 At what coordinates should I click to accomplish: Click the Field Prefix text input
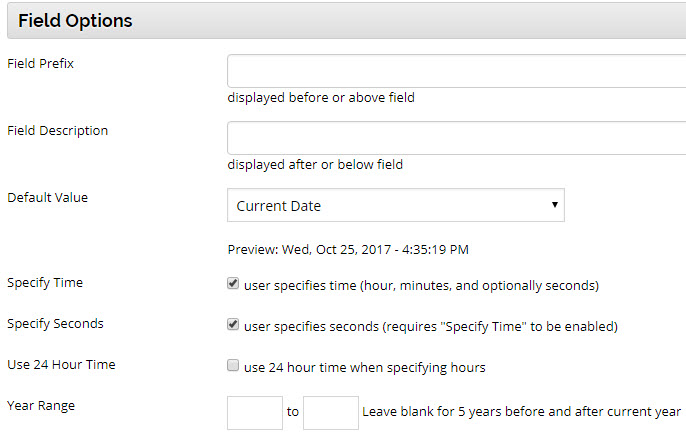coord(456,72)
